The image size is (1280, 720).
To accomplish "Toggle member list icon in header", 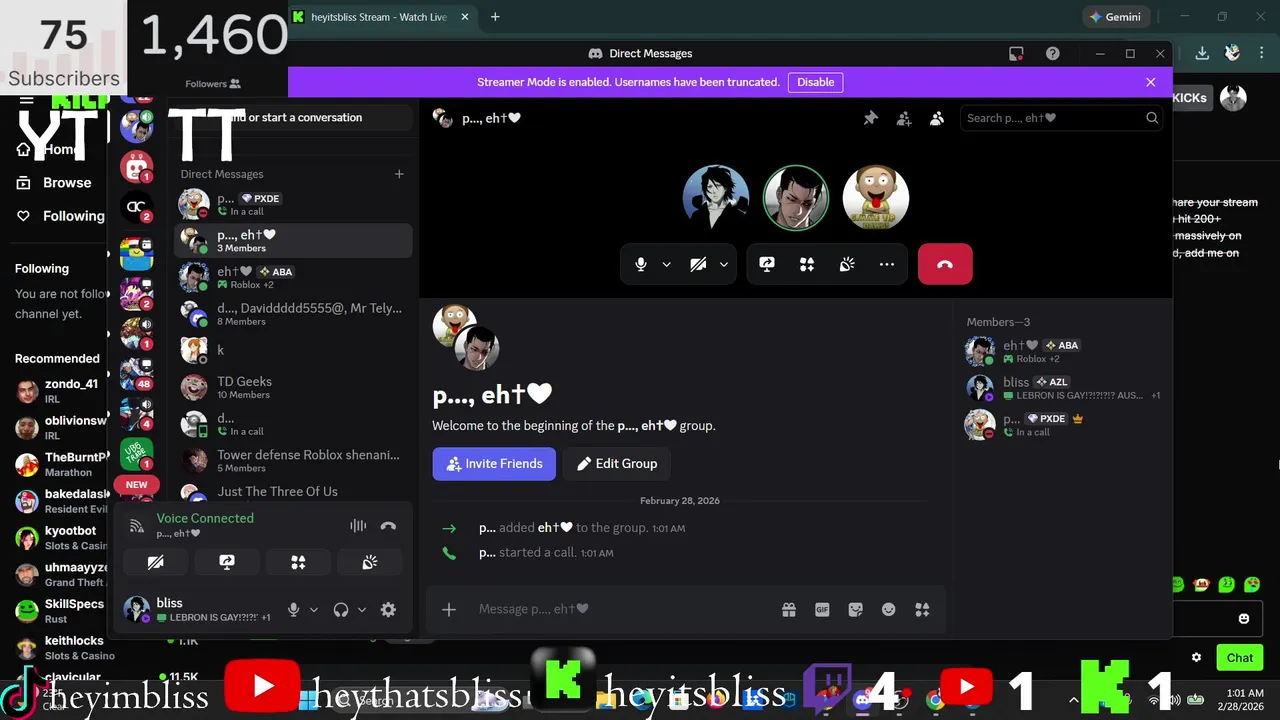I will (x=937, y=118).
